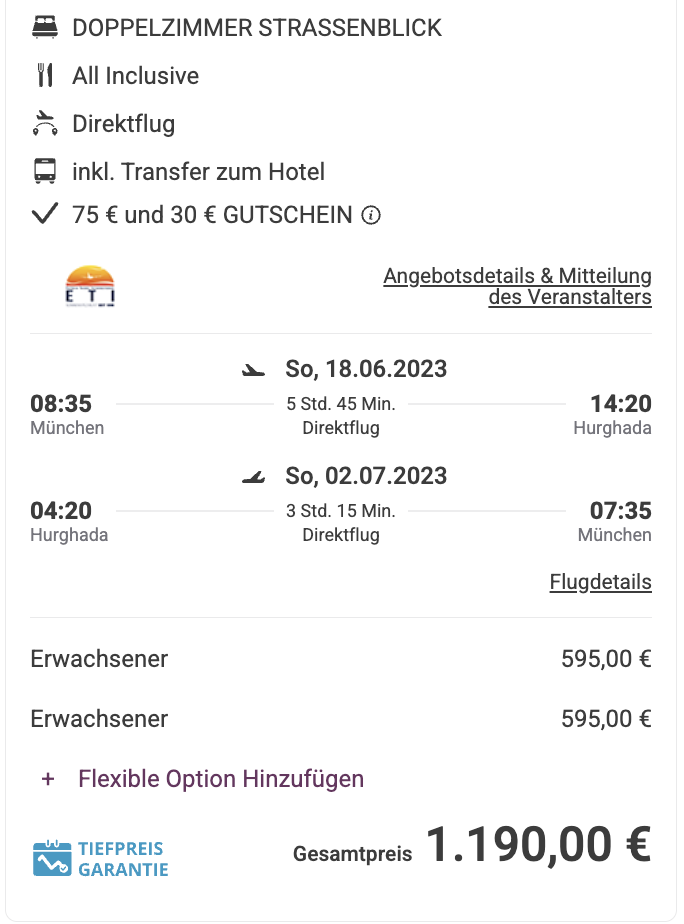Open Angebotsdetails & Mitteilung des Veranstalters link
This screenshot has height=924, width=684.
pos(517,286)
